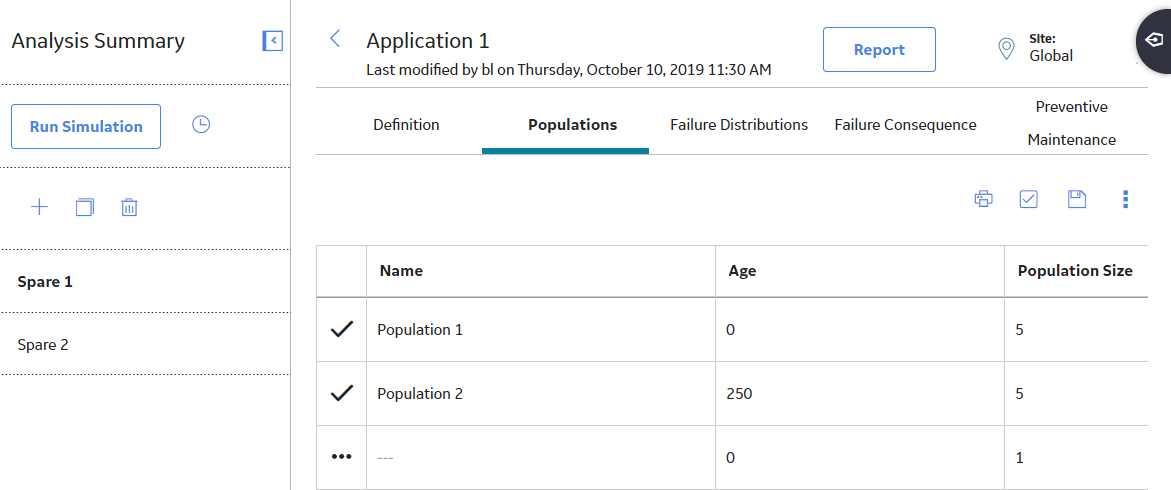Click the Report button
The height and width of the screenshot is (490, 1171).
(879, 50)
